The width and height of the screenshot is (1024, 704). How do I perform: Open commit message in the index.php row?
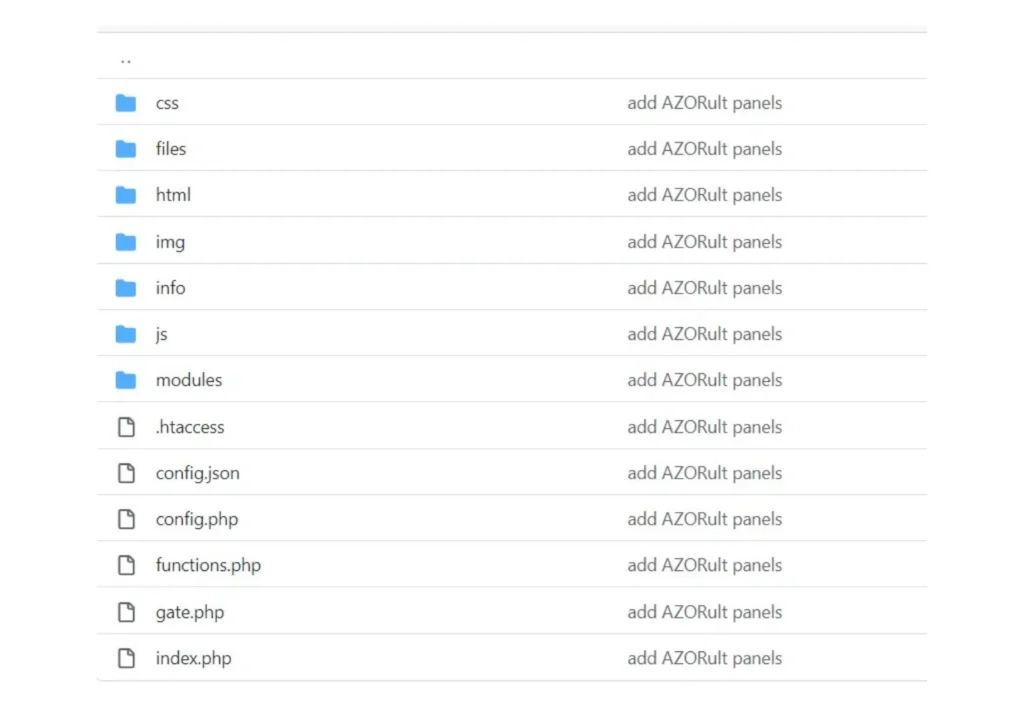coord(705,658)
